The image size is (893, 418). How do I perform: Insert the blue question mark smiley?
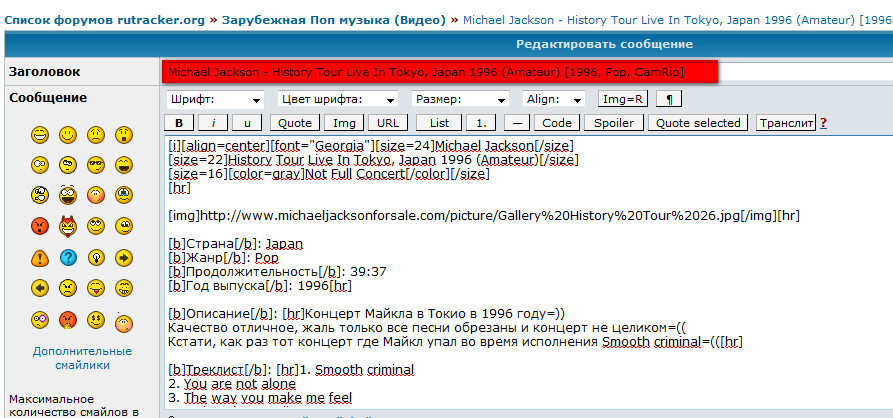(x=68, y=257)
